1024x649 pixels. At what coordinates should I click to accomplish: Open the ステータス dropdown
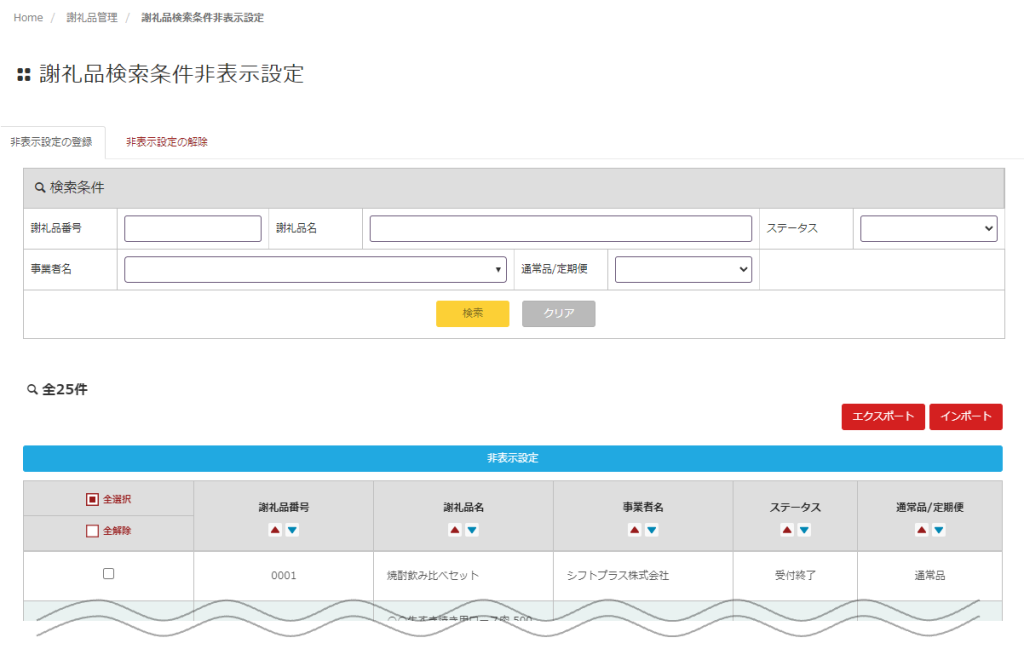click(928, 229)
